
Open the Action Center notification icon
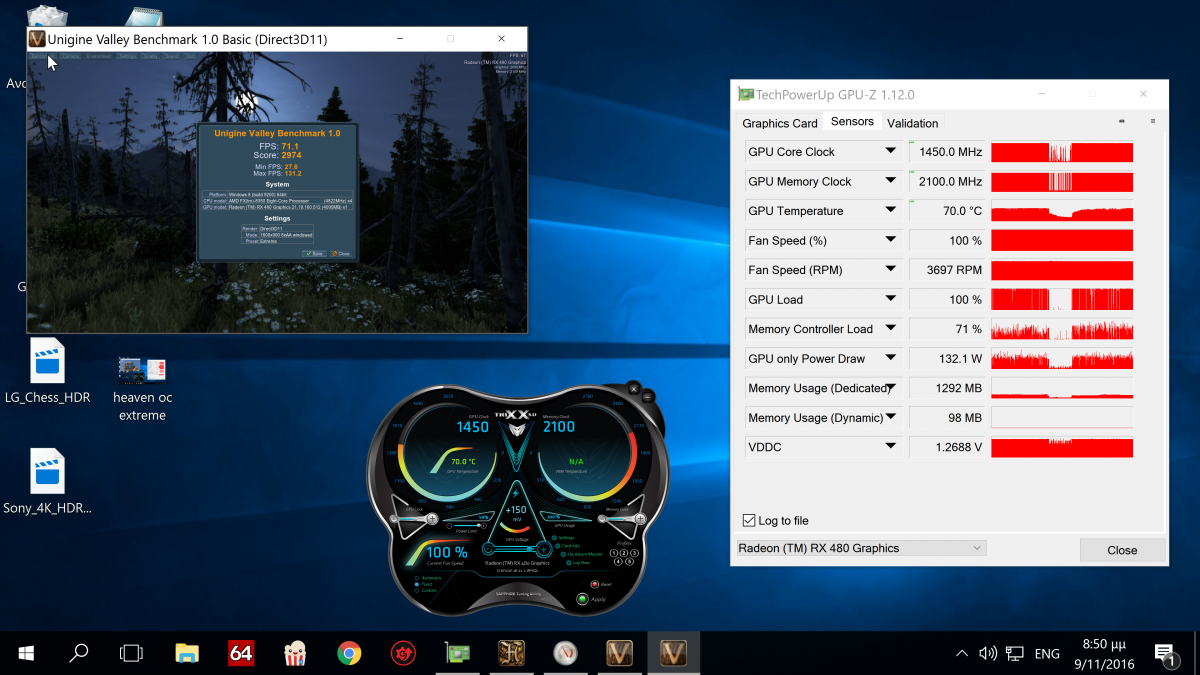1165,654
